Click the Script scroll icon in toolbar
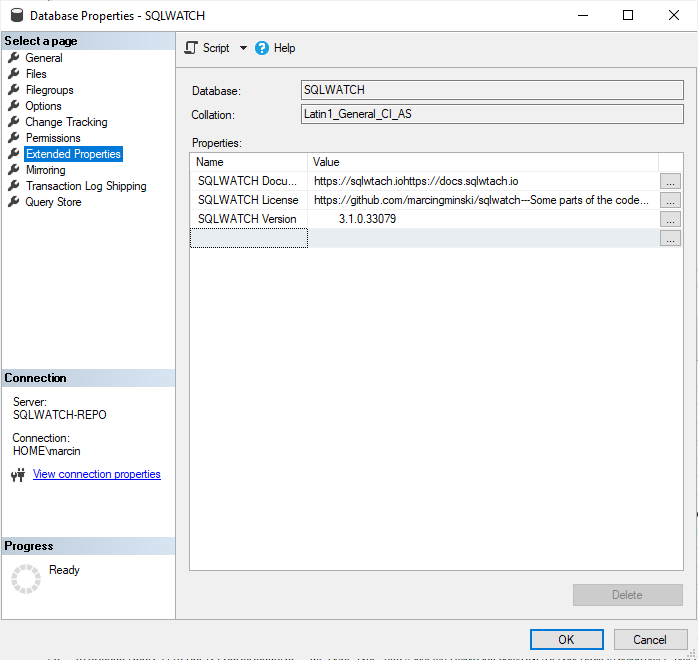 [x=191, y=48]
